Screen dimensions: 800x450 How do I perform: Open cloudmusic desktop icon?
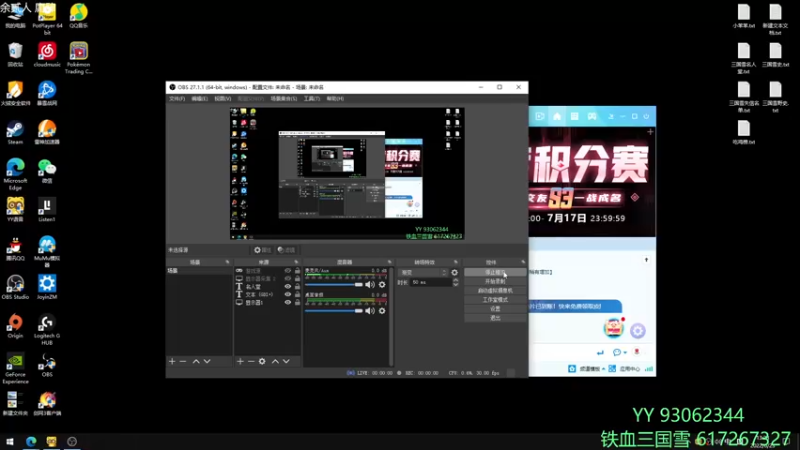(47, 55)
